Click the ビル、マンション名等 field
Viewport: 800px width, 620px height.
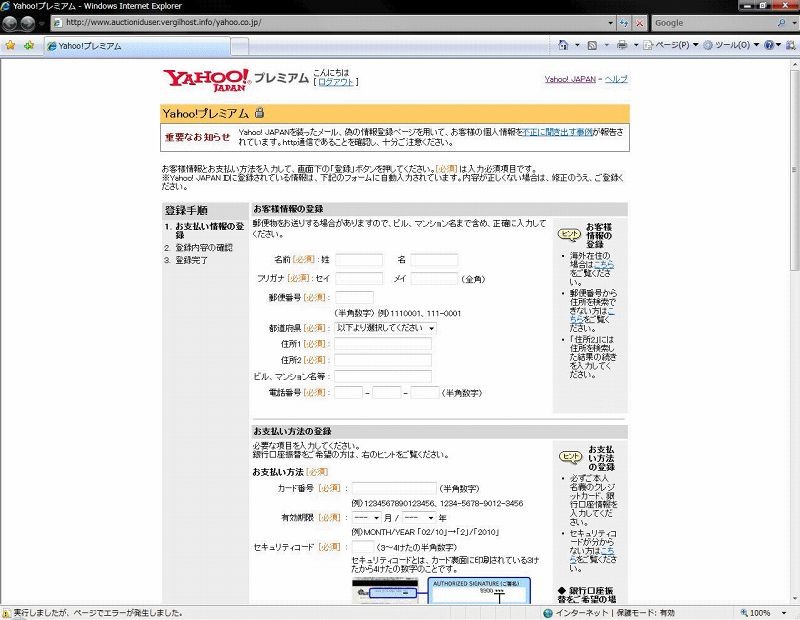point(383,377)
